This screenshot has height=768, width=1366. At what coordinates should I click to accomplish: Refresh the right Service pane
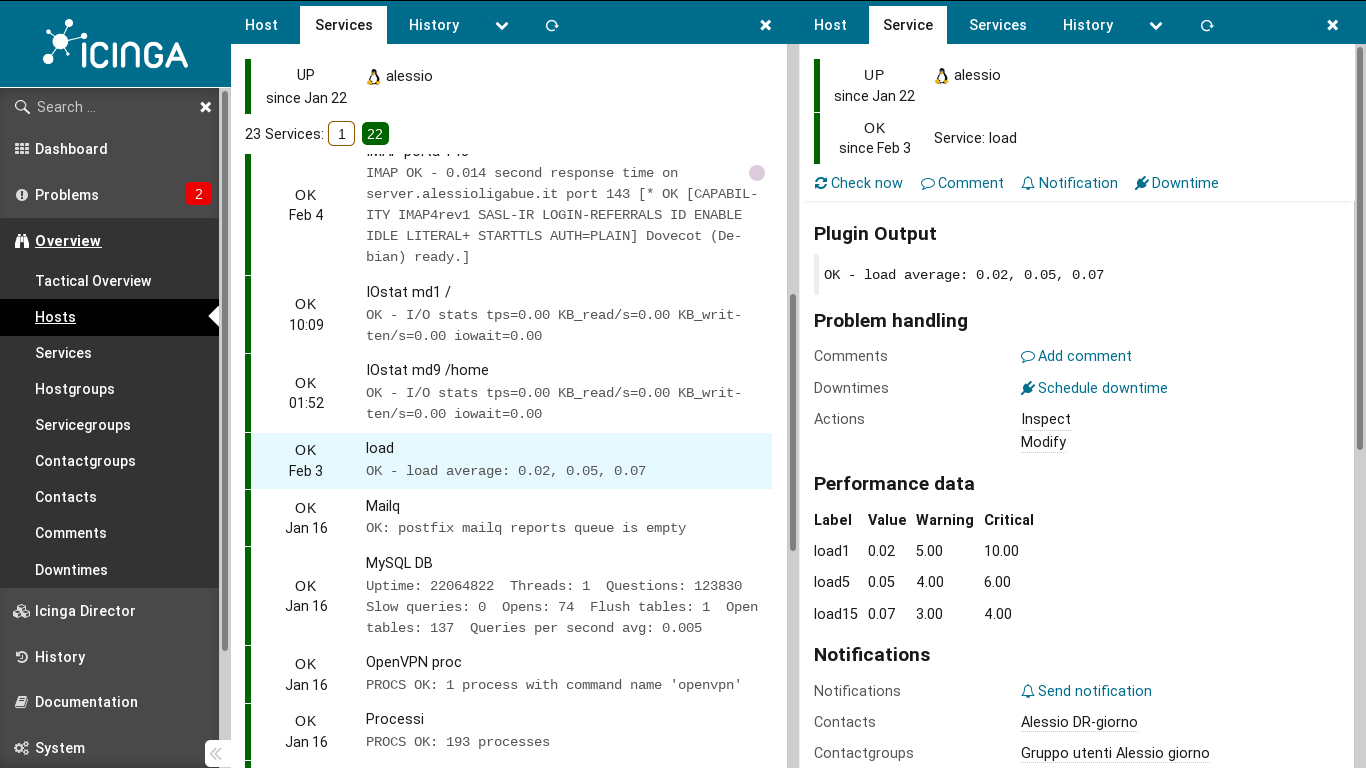click(x=1207, y=25)
